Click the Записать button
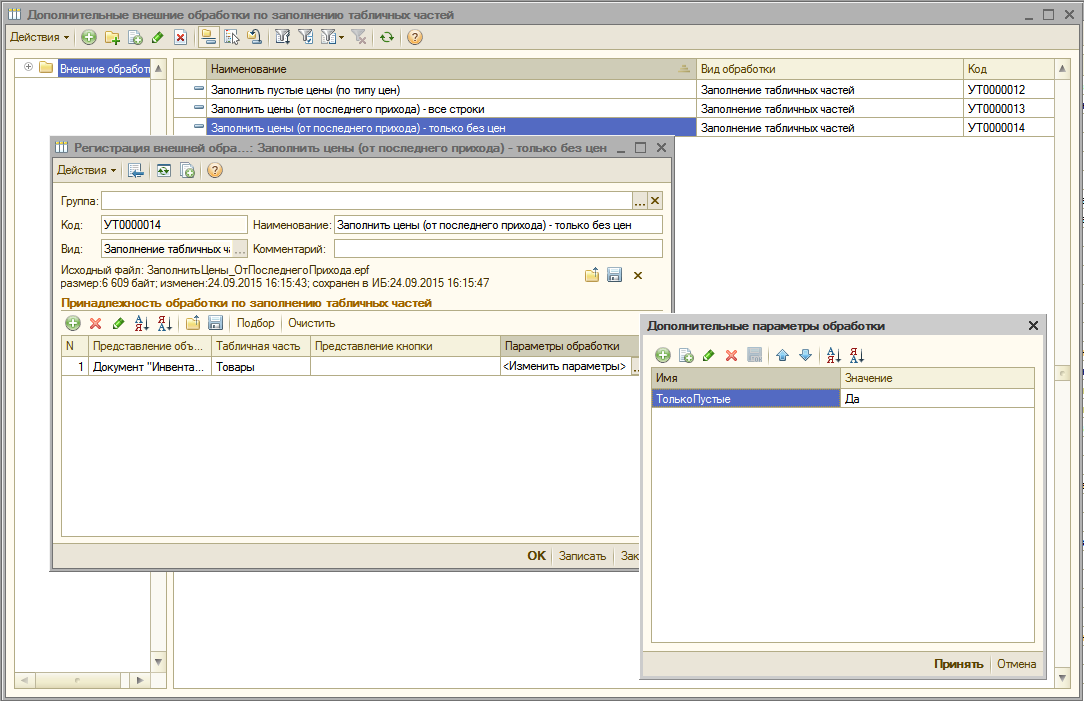 pyautogui.click(x=582, y=556)
